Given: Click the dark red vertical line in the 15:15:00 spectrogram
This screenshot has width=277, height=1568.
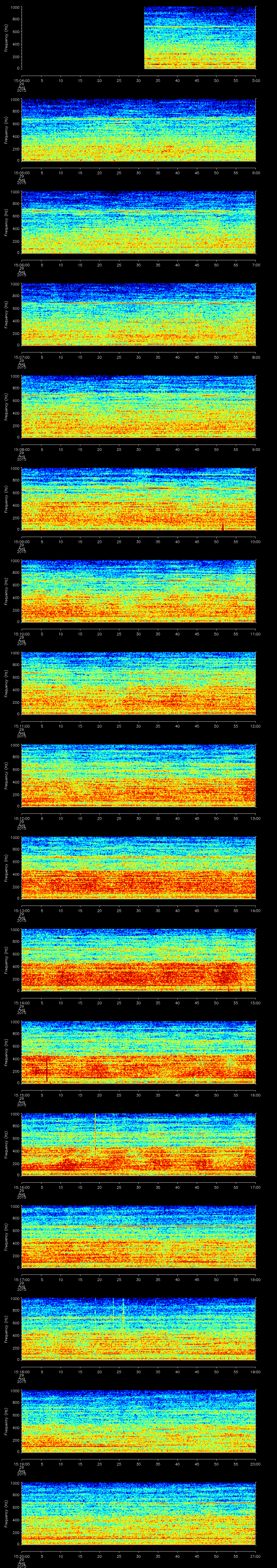Looking at the screenshot, I should pos(47,1069).
